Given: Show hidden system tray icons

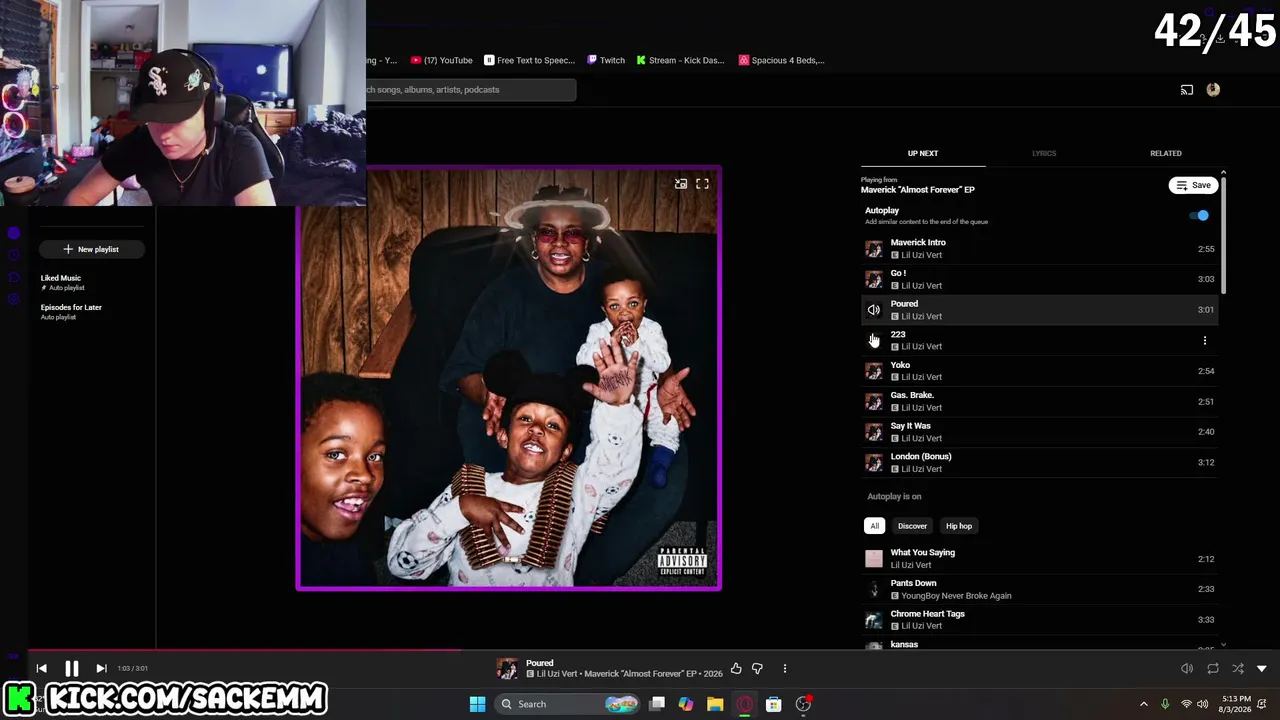Looking at the screenshot, I should pos(1144,704).
